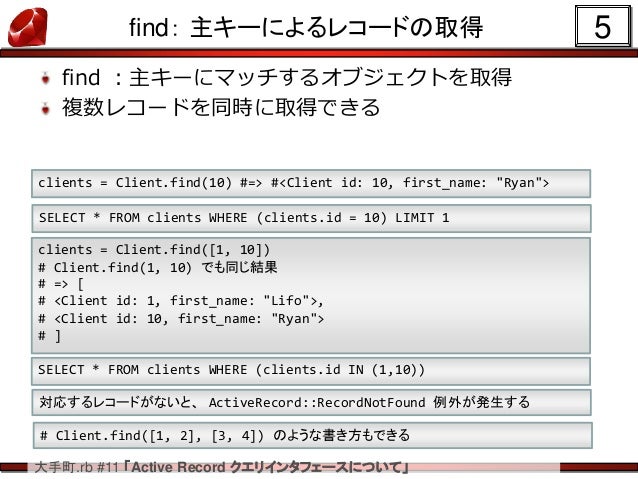Click the Ruby gem logo
638x479 pixels.
click(28, 27)
